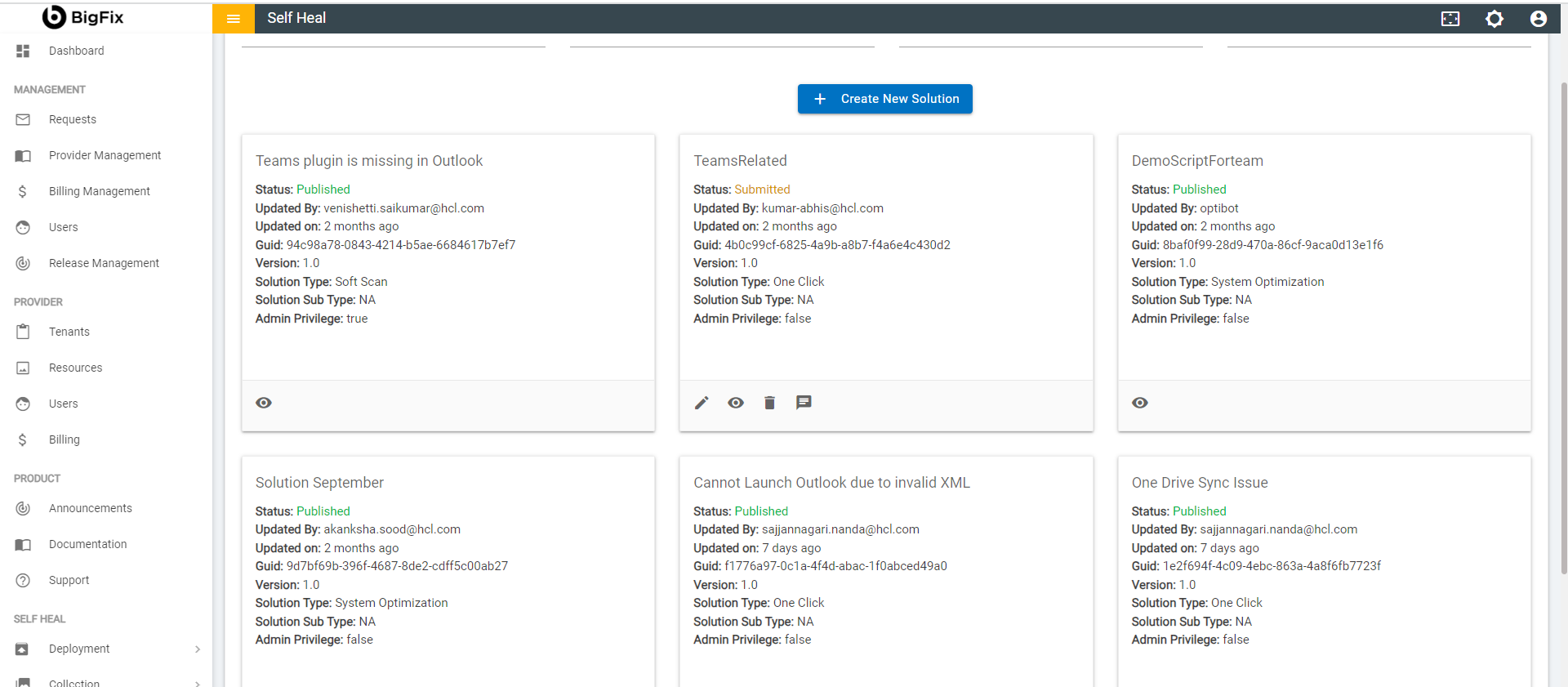The height and width of the screenshot is (687, 1568).
Task: Click the Tenants clipboard icon
Action: coord(23,332)
